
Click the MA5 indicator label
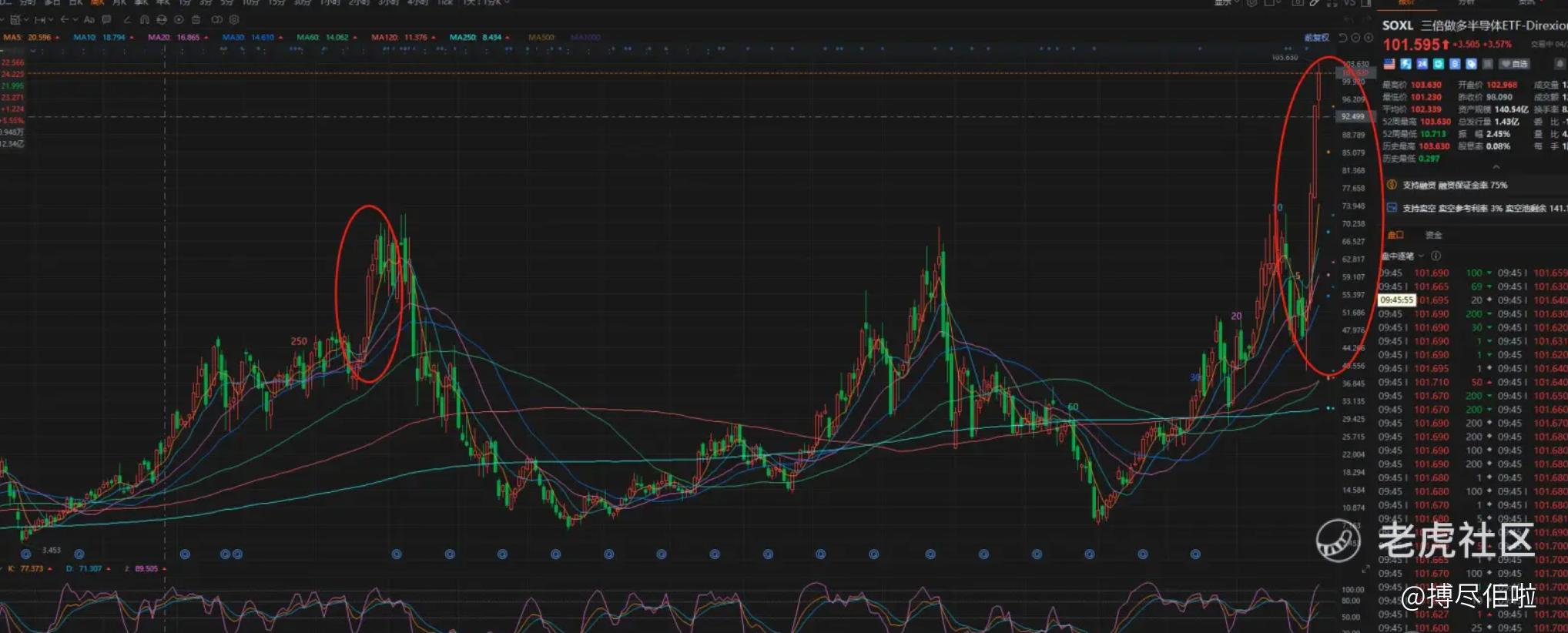click(13, 37)
